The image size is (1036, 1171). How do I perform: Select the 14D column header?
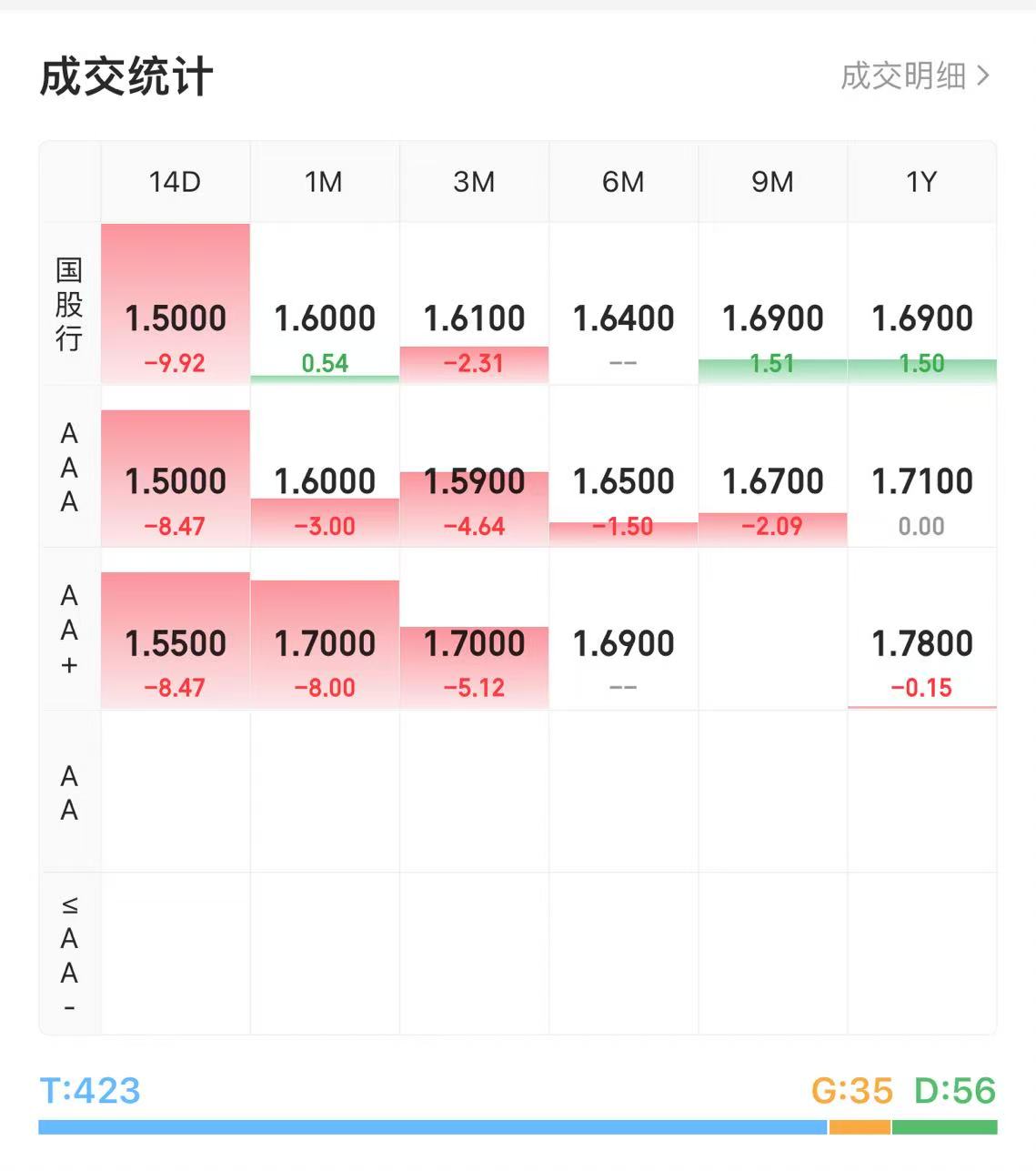pos(175,182)
